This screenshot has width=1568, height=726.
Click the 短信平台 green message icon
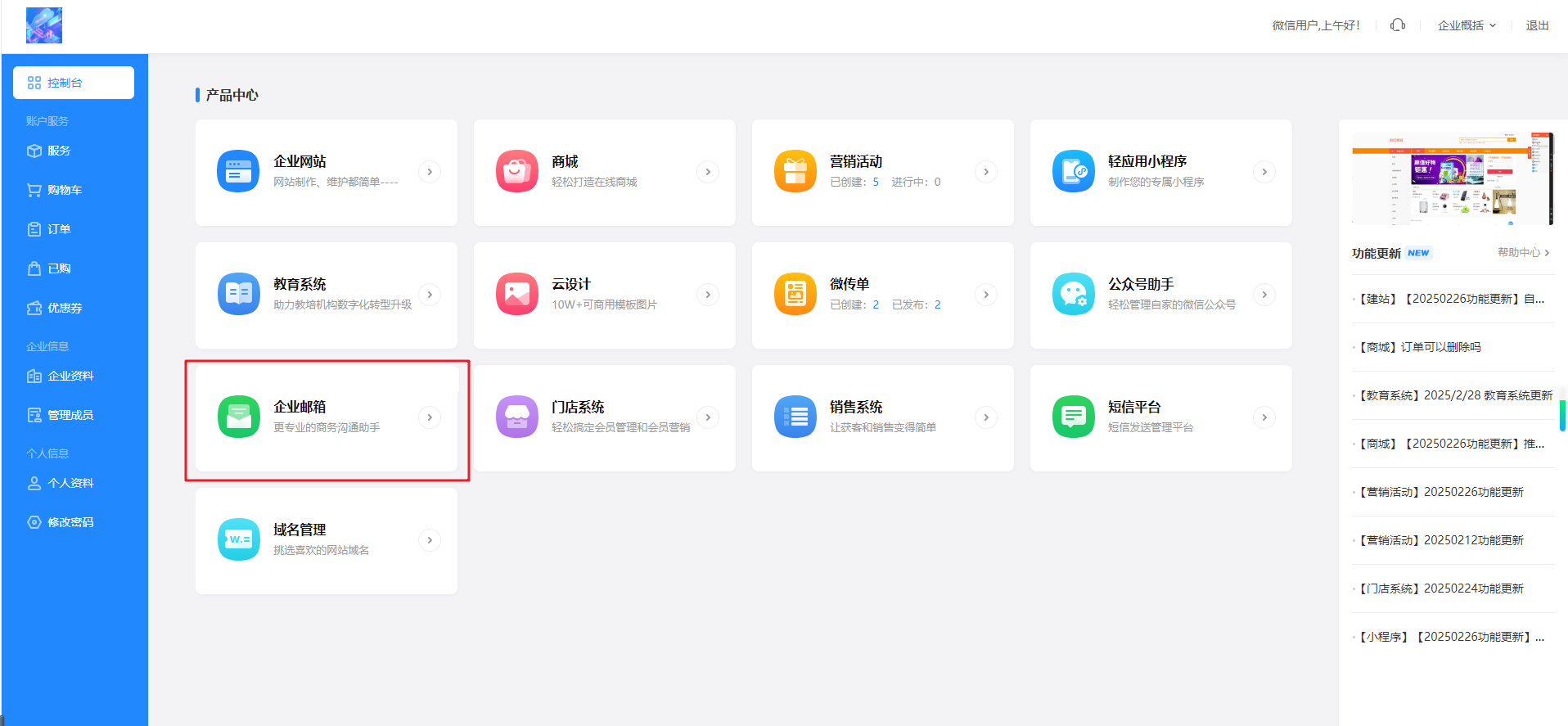1073,417
